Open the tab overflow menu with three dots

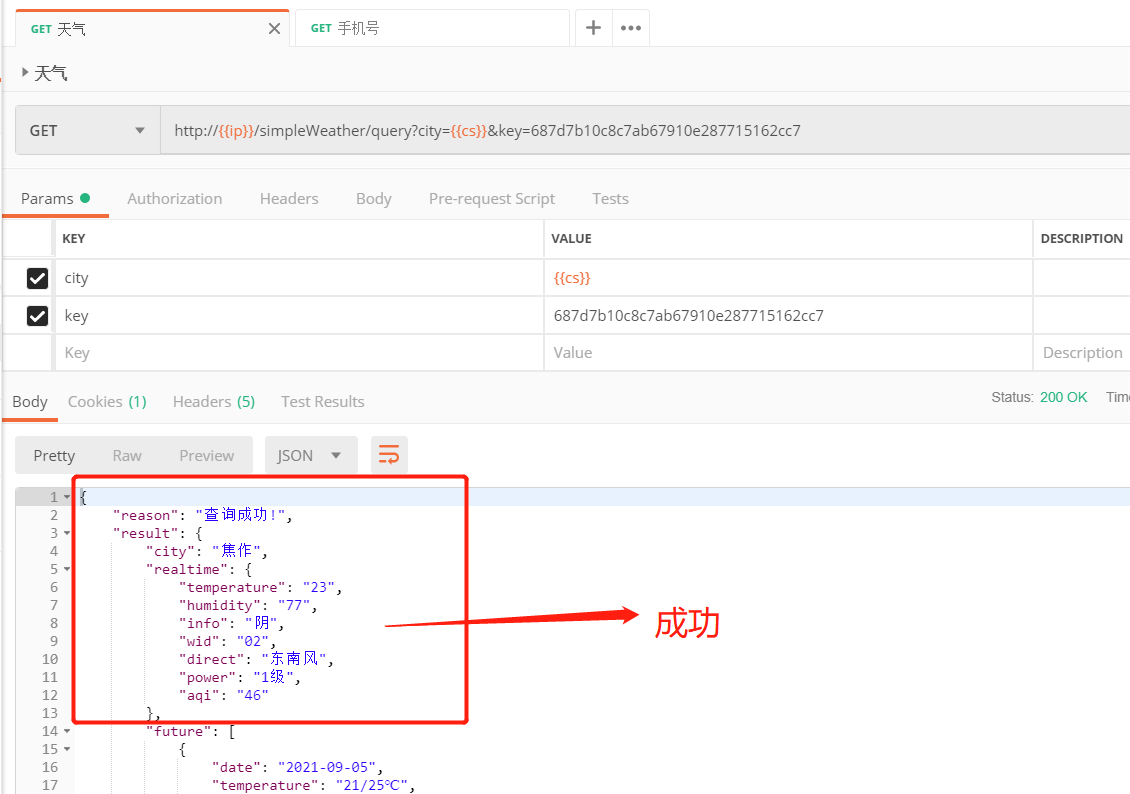[630, 27]
